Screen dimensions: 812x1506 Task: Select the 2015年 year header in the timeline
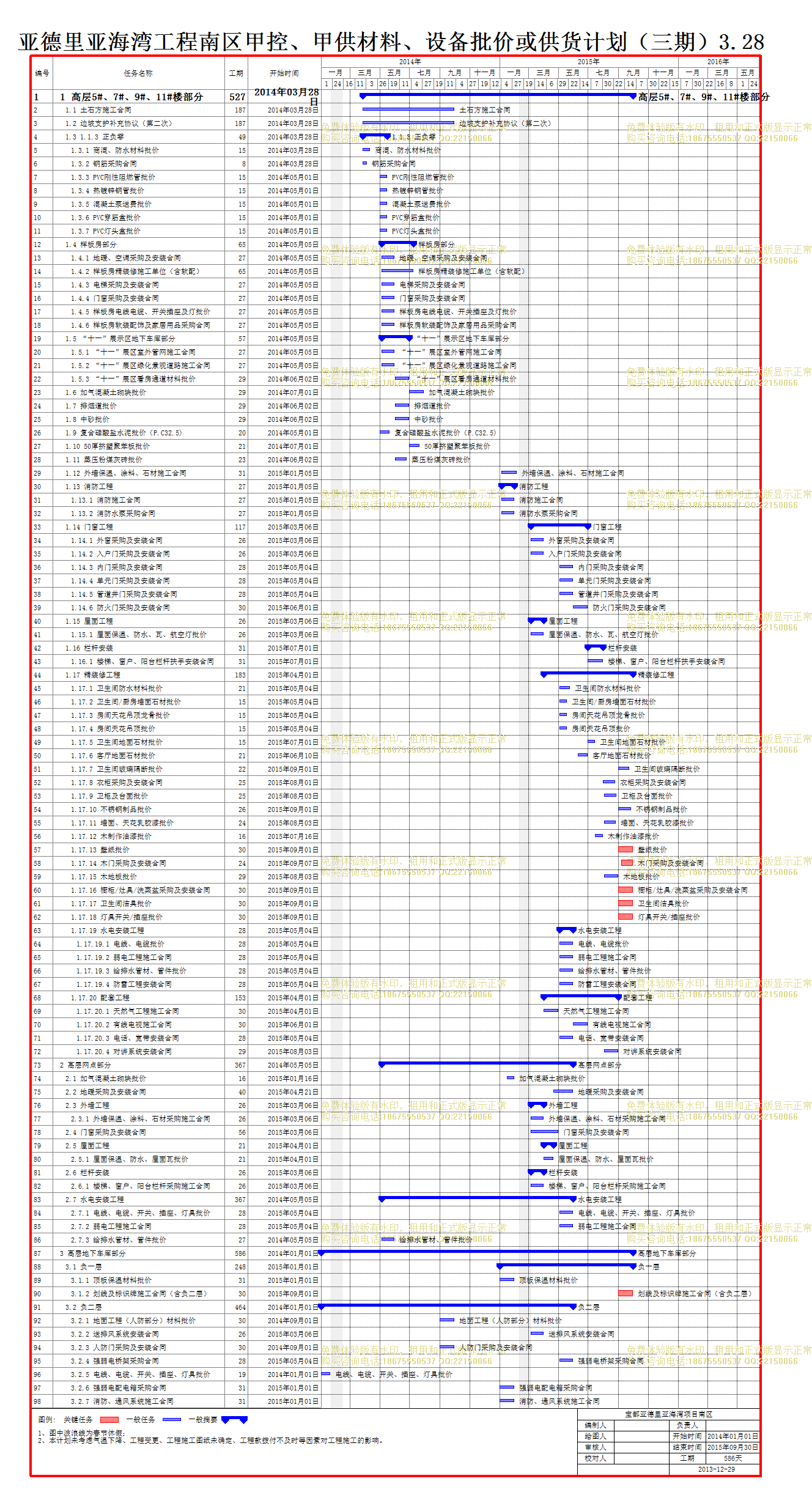coord(588,62)
